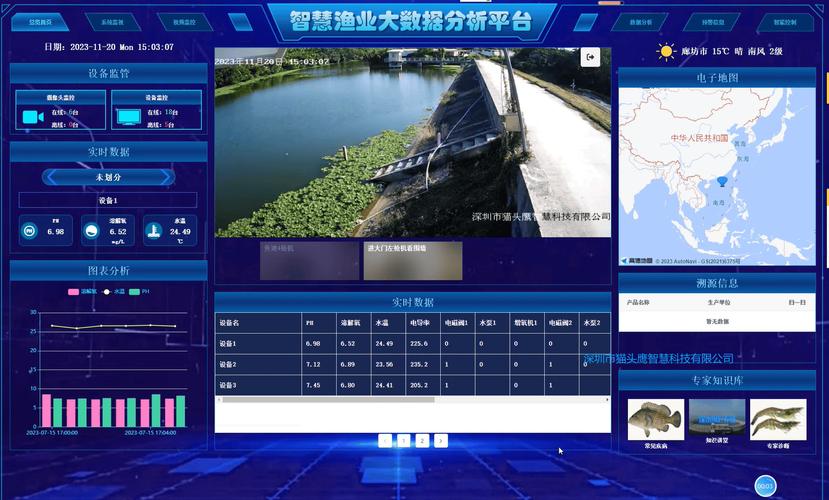Click the sunny weather icon
The image size is (829, 500).
(666, 51)
